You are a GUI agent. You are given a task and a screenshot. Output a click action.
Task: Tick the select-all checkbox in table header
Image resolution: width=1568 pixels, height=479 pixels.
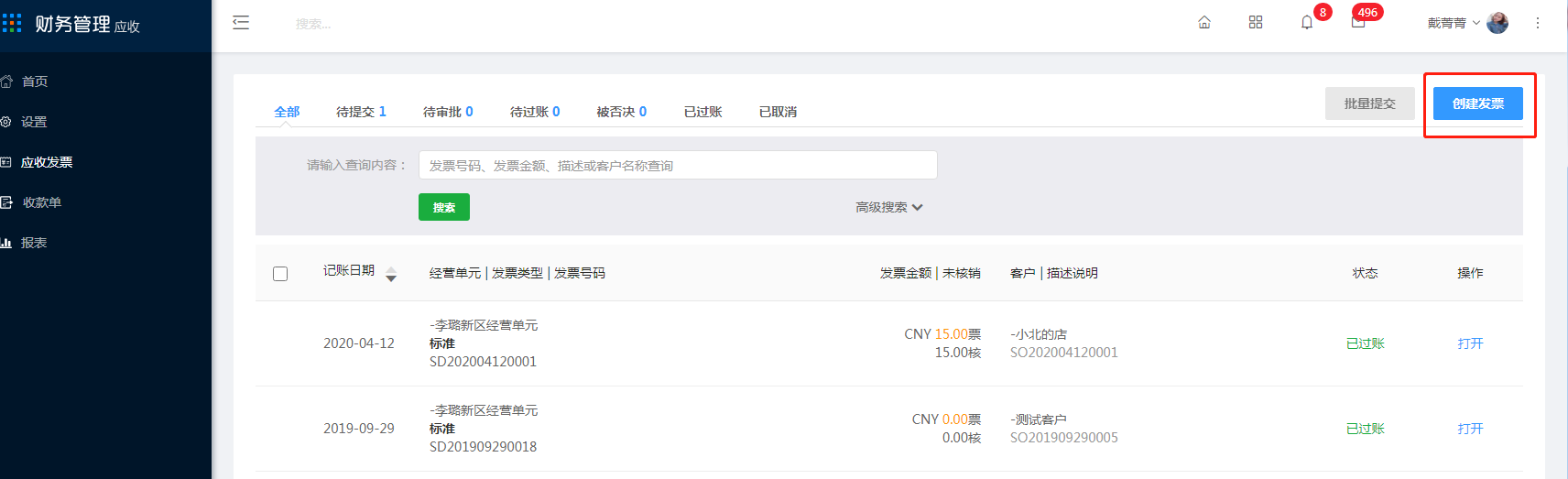pyautogui.click(x=280, y=274)
